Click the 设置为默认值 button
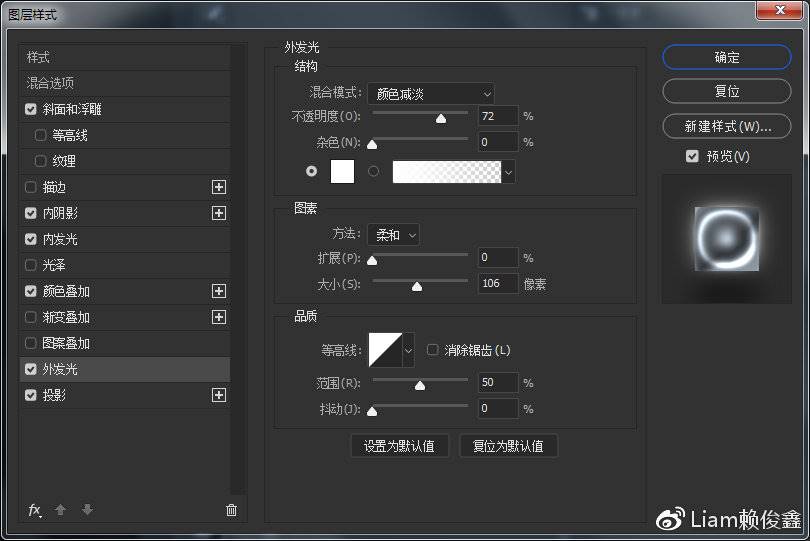This screenshot has height=541, width=810. tap(399, 446)
